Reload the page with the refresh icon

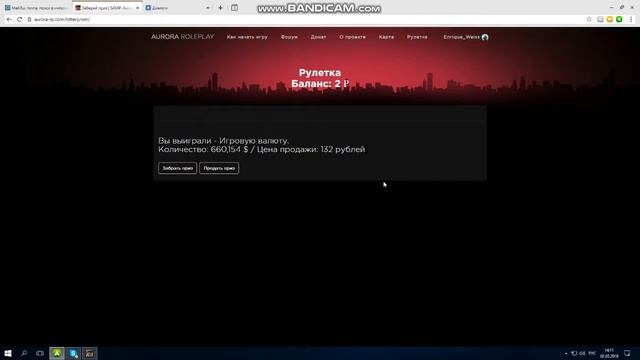[x=19, y=19]
